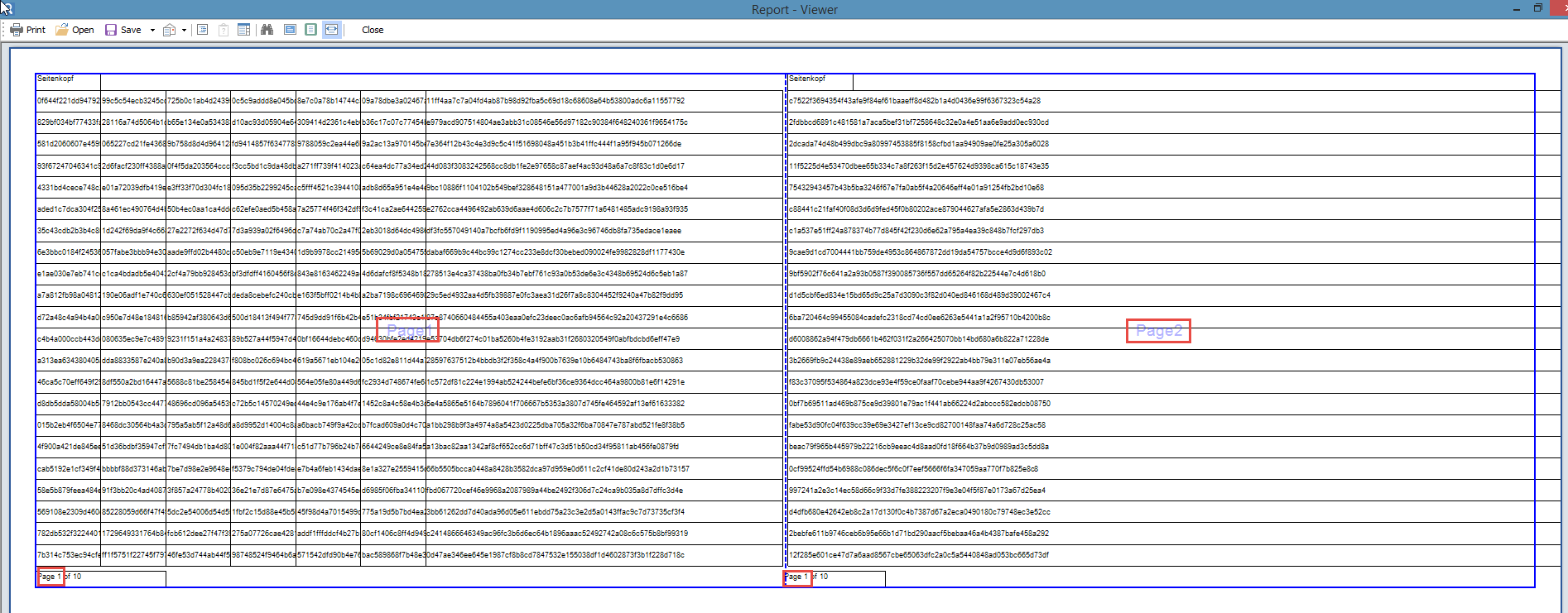1568x613 pixels.
Task: Click the toolbar drag grip handle
Action: coord(4,30)
